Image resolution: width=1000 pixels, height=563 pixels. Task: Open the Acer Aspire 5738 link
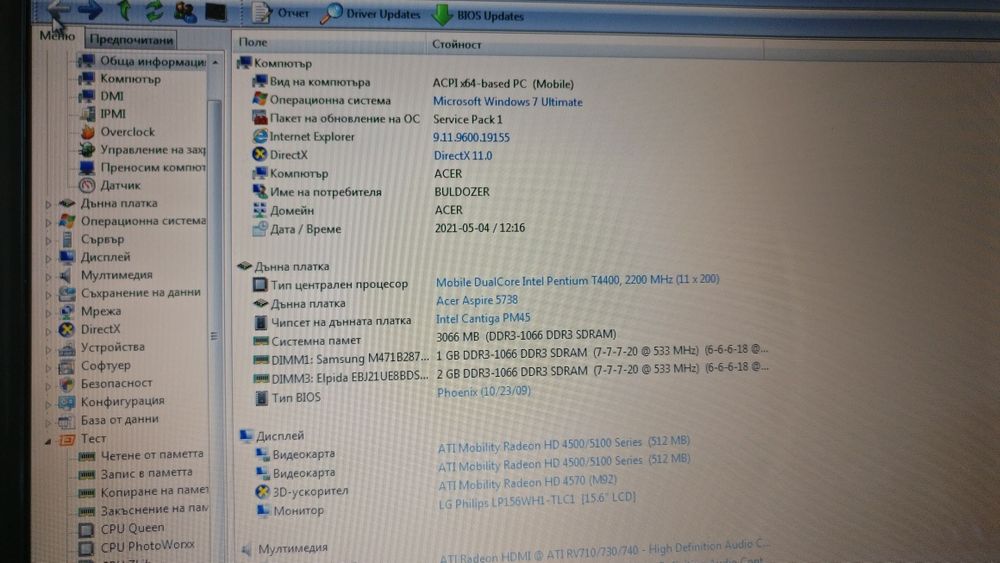pos(477,300)
